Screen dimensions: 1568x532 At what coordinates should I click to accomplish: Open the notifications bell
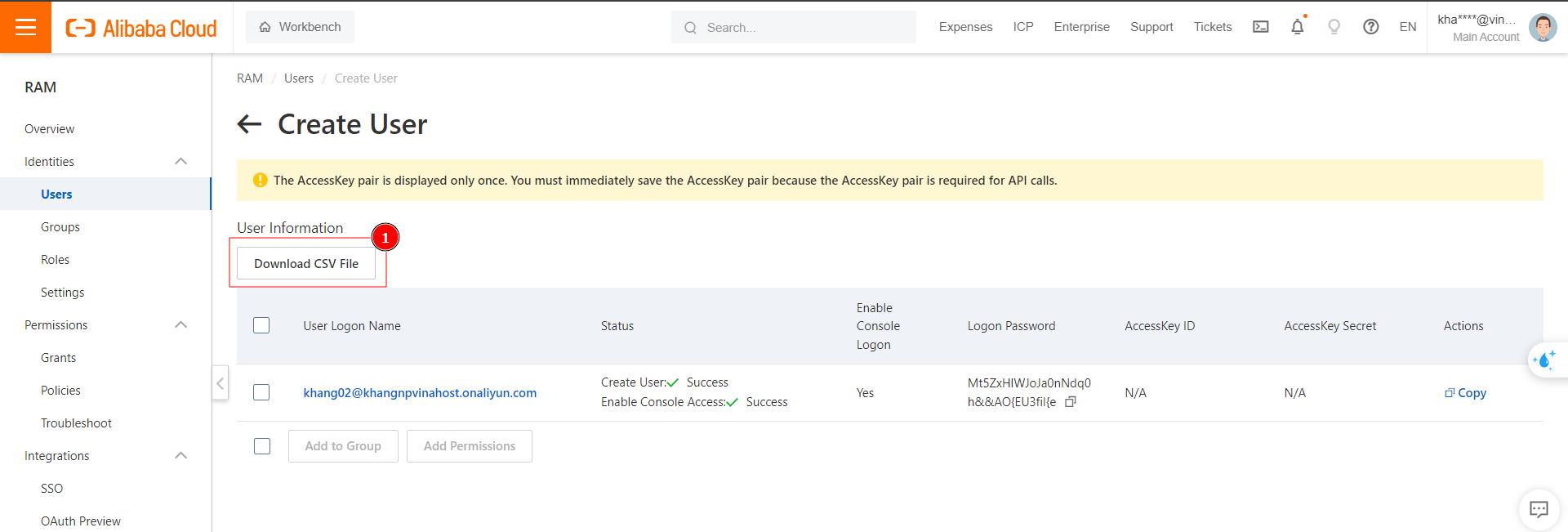coord(1297,27)
